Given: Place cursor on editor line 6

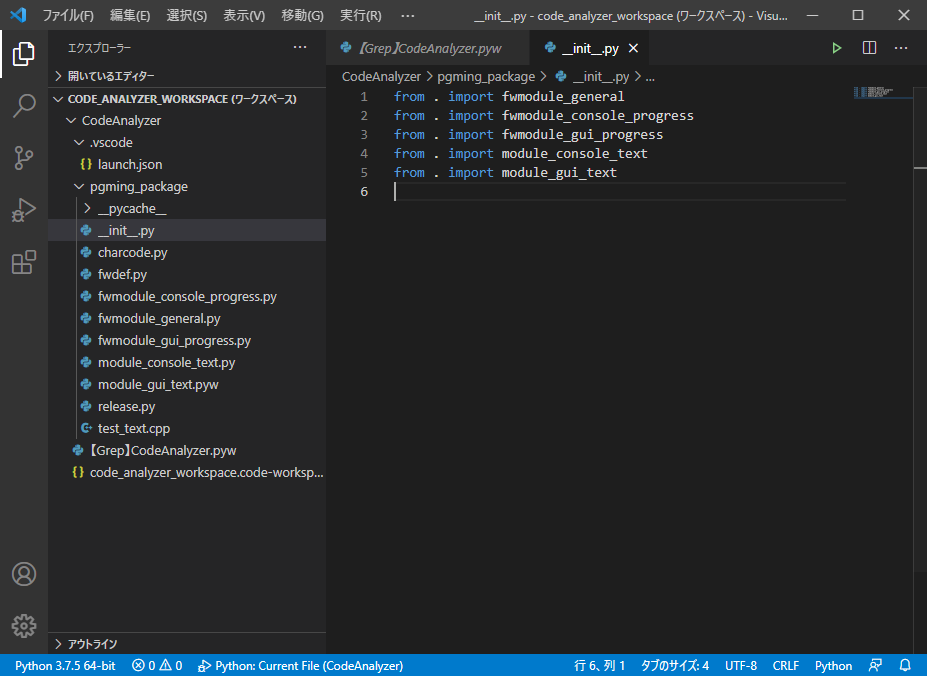Looking at the screenshot, I should coord(620,192).
